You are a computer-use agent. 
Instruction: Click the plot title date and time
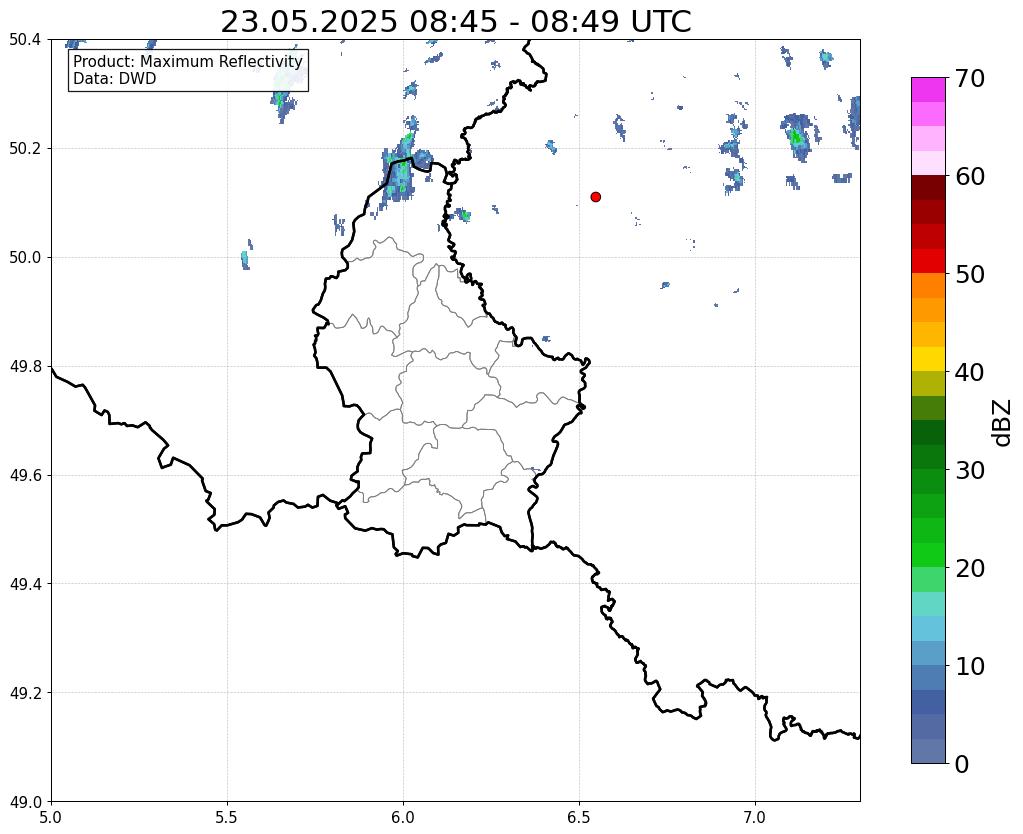[x=455, y=22]
